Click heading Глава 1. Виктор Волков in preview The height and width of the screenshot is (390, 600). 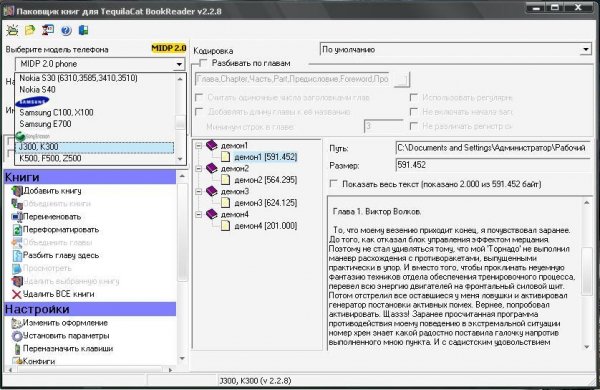(x=377, y=211)
